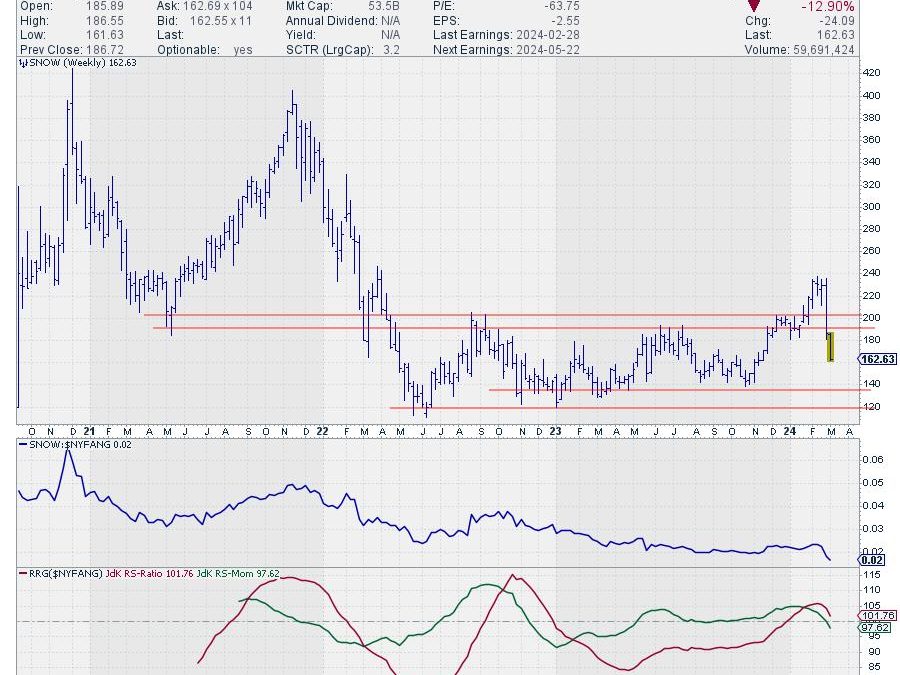Click the small chart icon beside SNOW (Weekly)
The height and width of the screenshot is (675, 900).
[23, 63]
